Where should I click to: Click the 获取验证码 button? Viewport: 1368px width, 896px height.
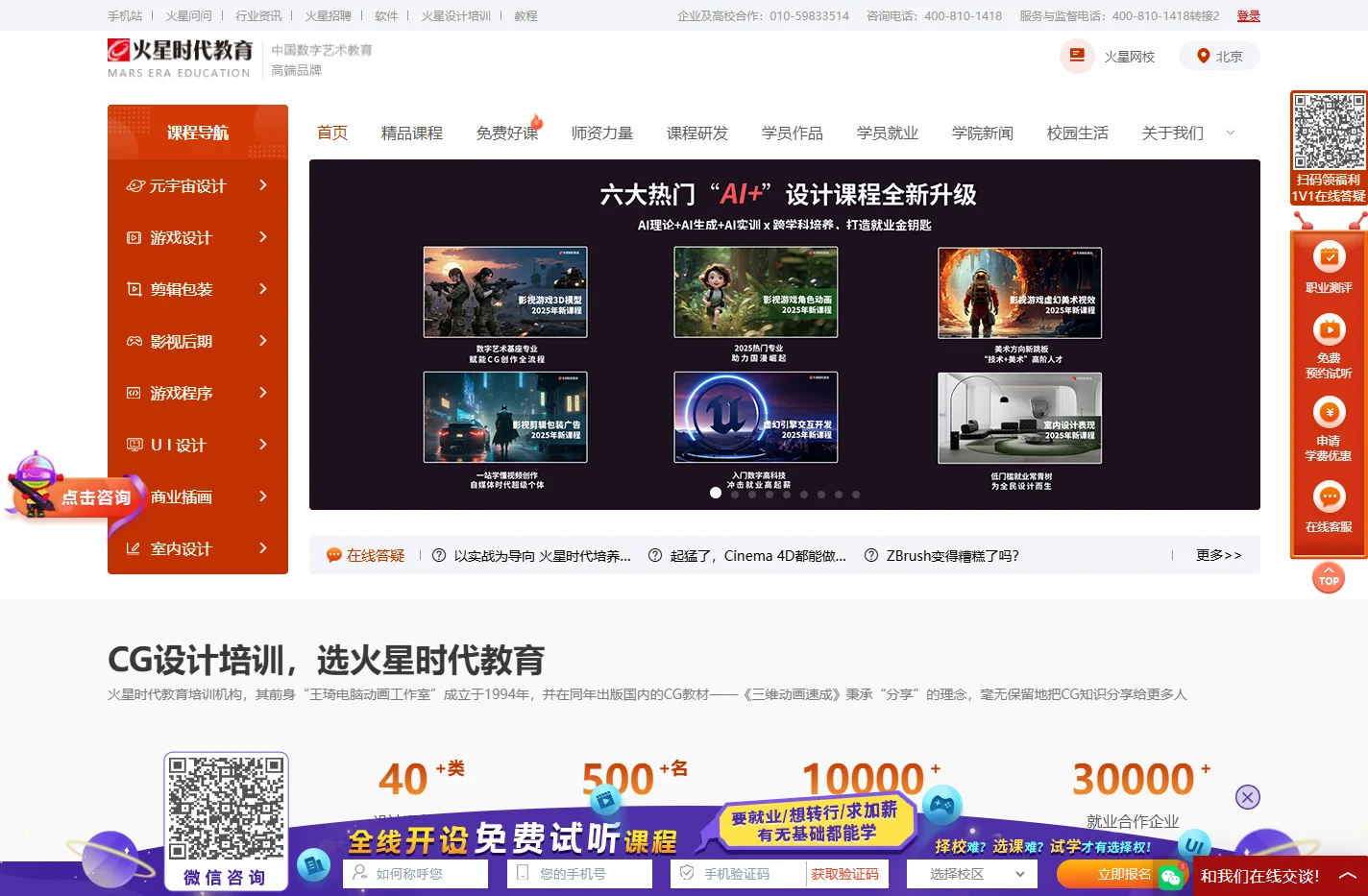[845, 874]
